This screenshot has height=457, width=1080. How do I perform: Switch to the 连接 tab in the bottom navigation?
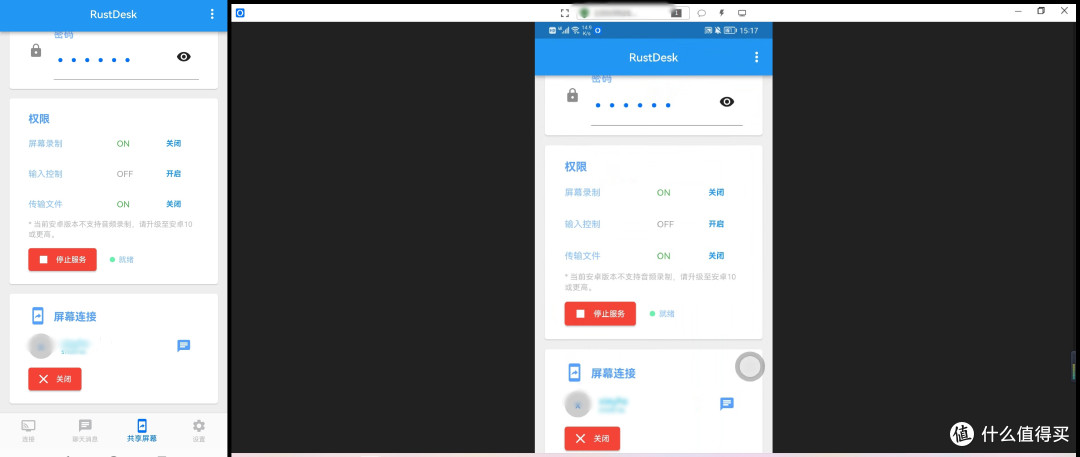pos(28,431)
